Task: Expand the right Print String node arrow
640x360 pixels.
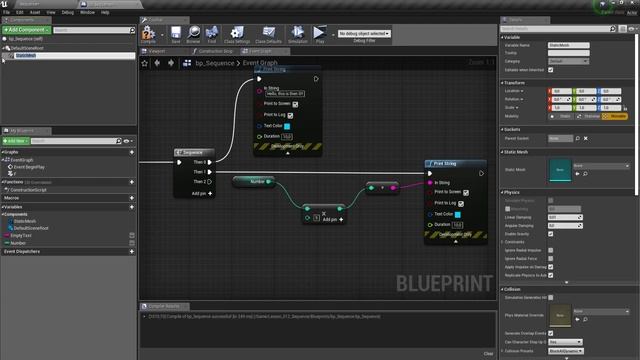Action: click(x=456, y=242)
